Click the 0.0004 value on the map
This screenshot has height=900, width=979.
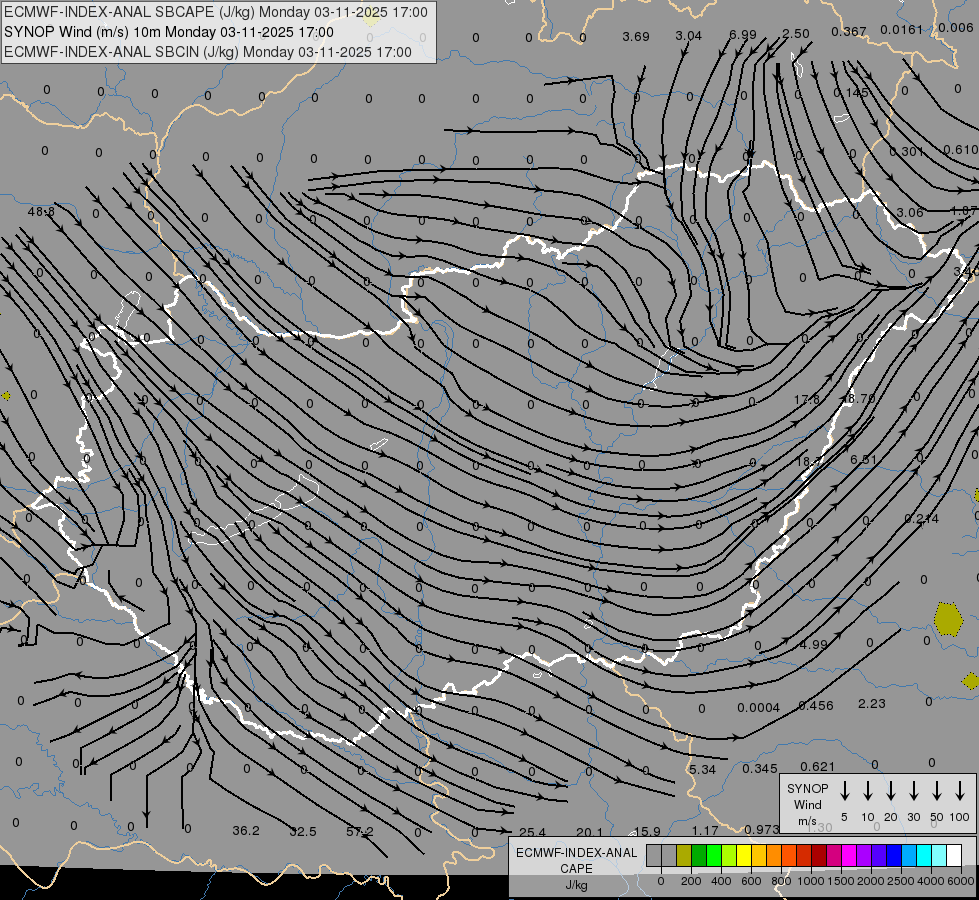click(x=759, y=708)
